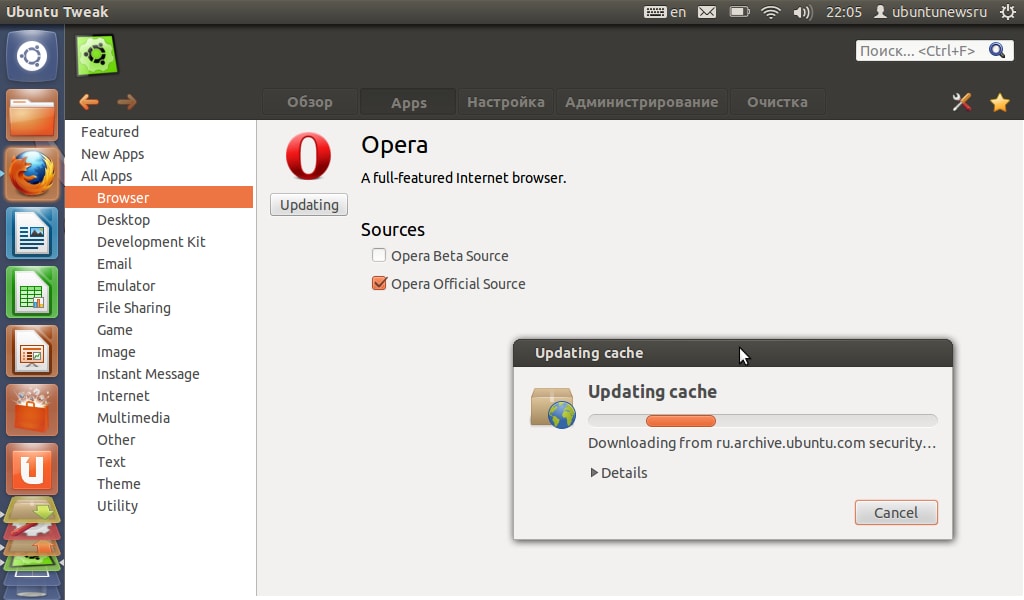Select the File Sharing category

(x=159, y=308)
